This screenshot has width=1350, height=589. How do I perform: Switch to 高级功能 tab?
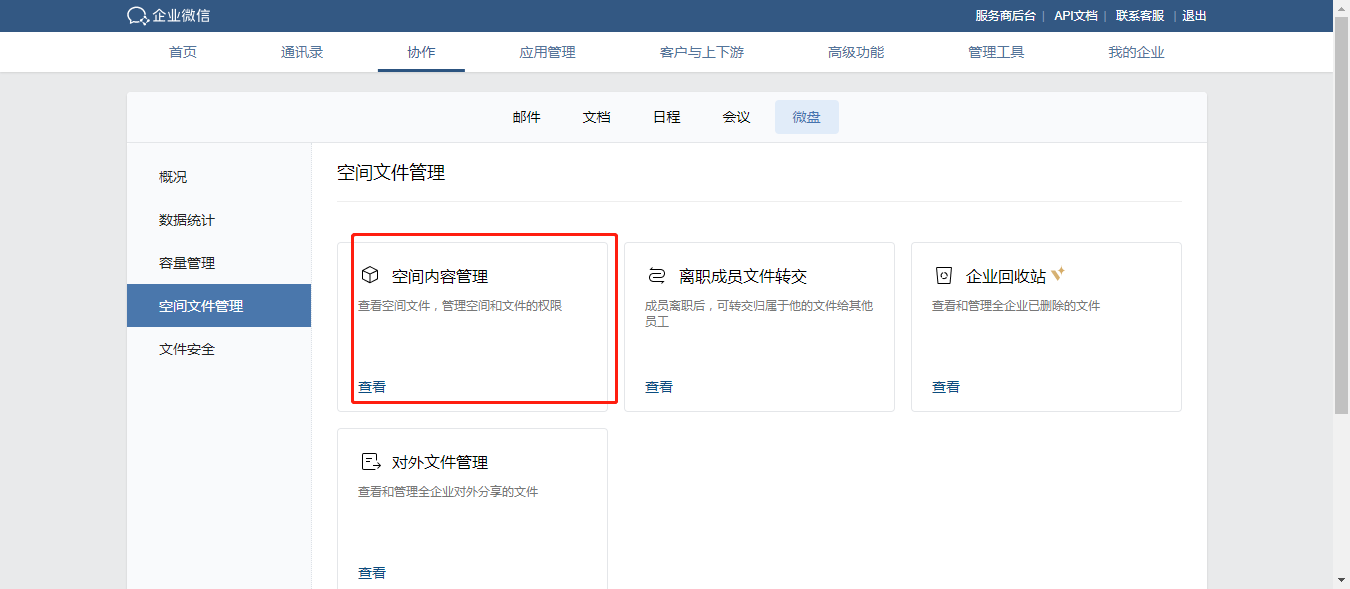tap(856, 52)
